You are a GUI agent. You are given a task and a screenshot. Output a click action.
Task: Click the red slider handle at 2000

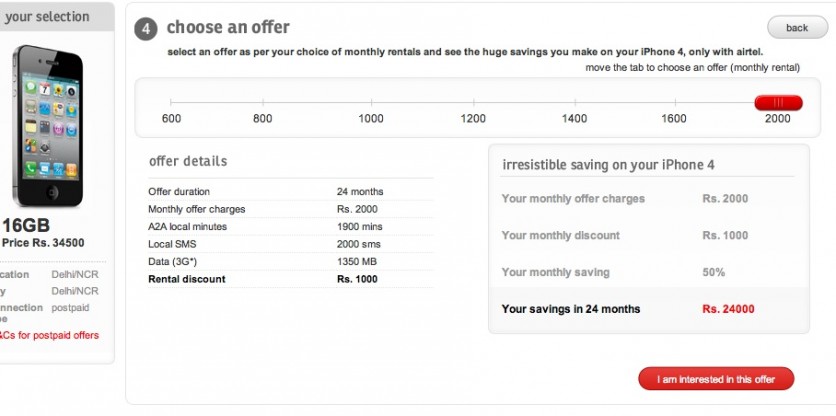(778, 102)
